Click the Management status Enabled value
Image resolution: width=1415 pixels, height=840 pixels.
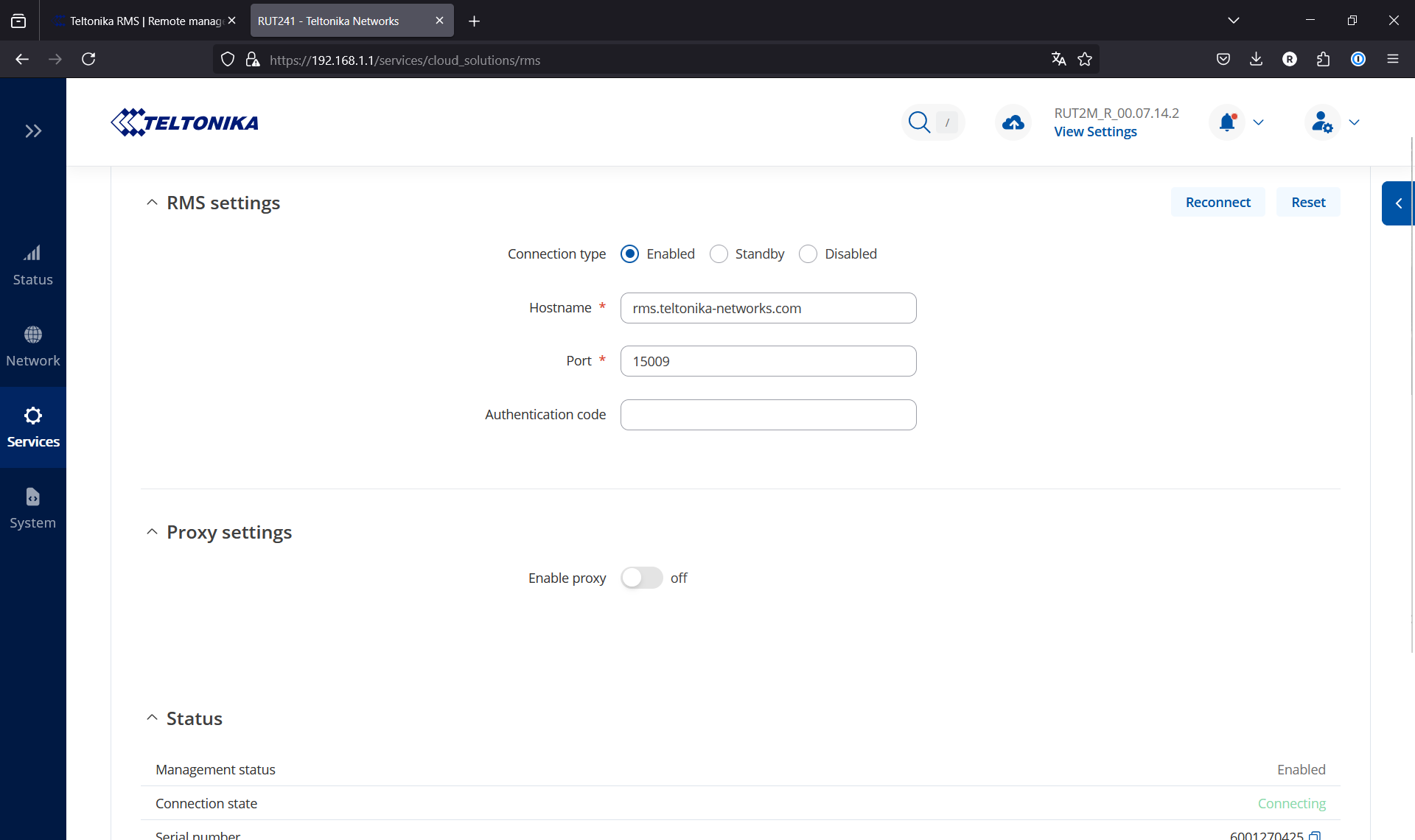pos(1301,769)
